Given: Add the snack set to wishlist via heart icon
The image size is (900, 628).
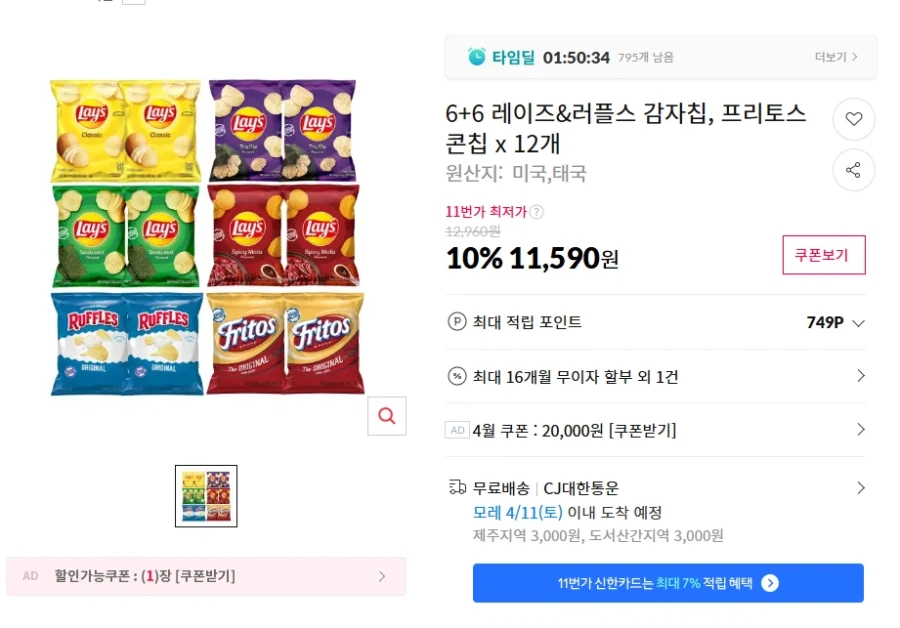Looking at the screenshot, I should coord(854,119).
